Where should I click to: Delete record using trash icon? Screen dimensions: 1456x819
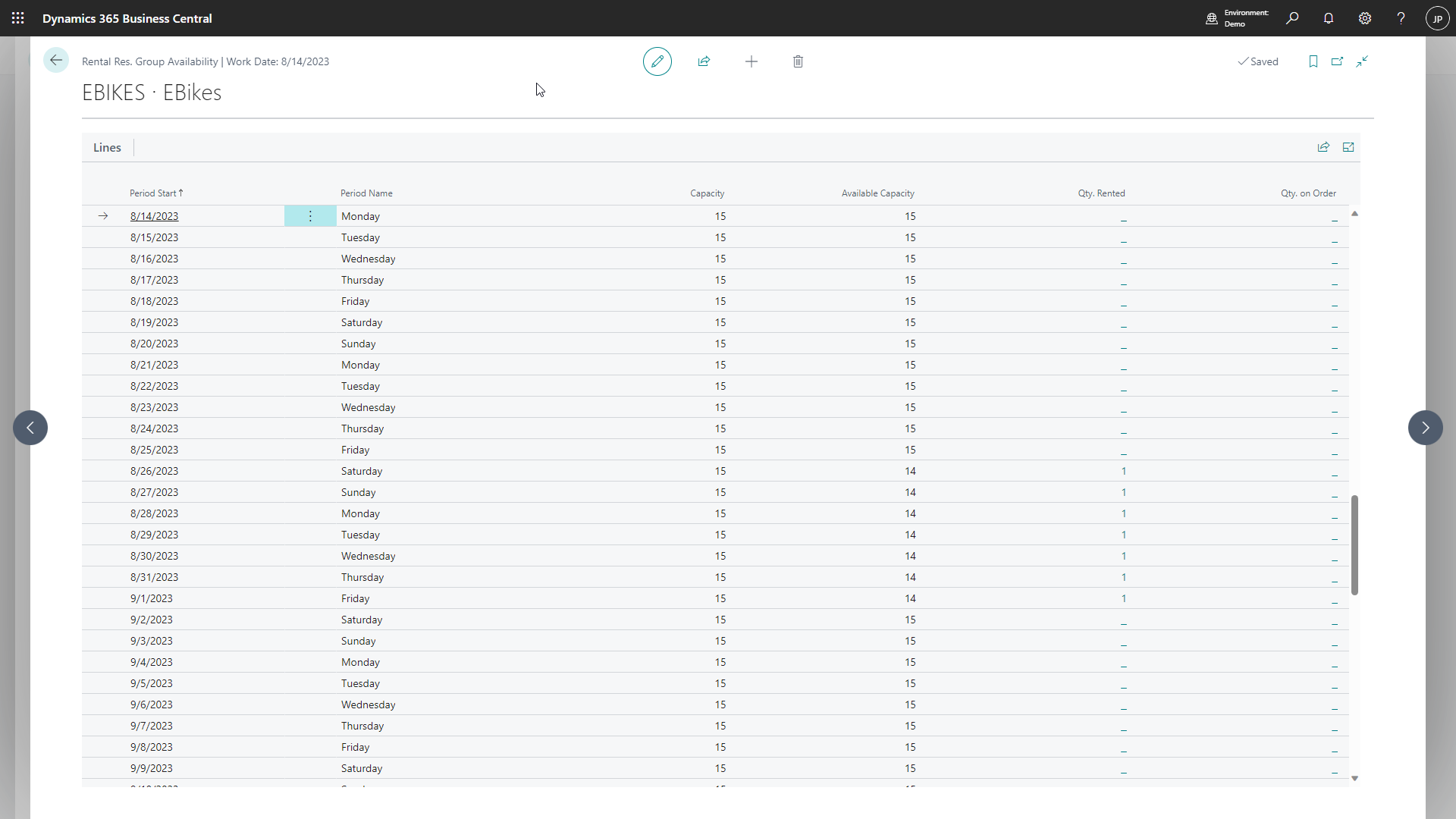coord(798,61)
